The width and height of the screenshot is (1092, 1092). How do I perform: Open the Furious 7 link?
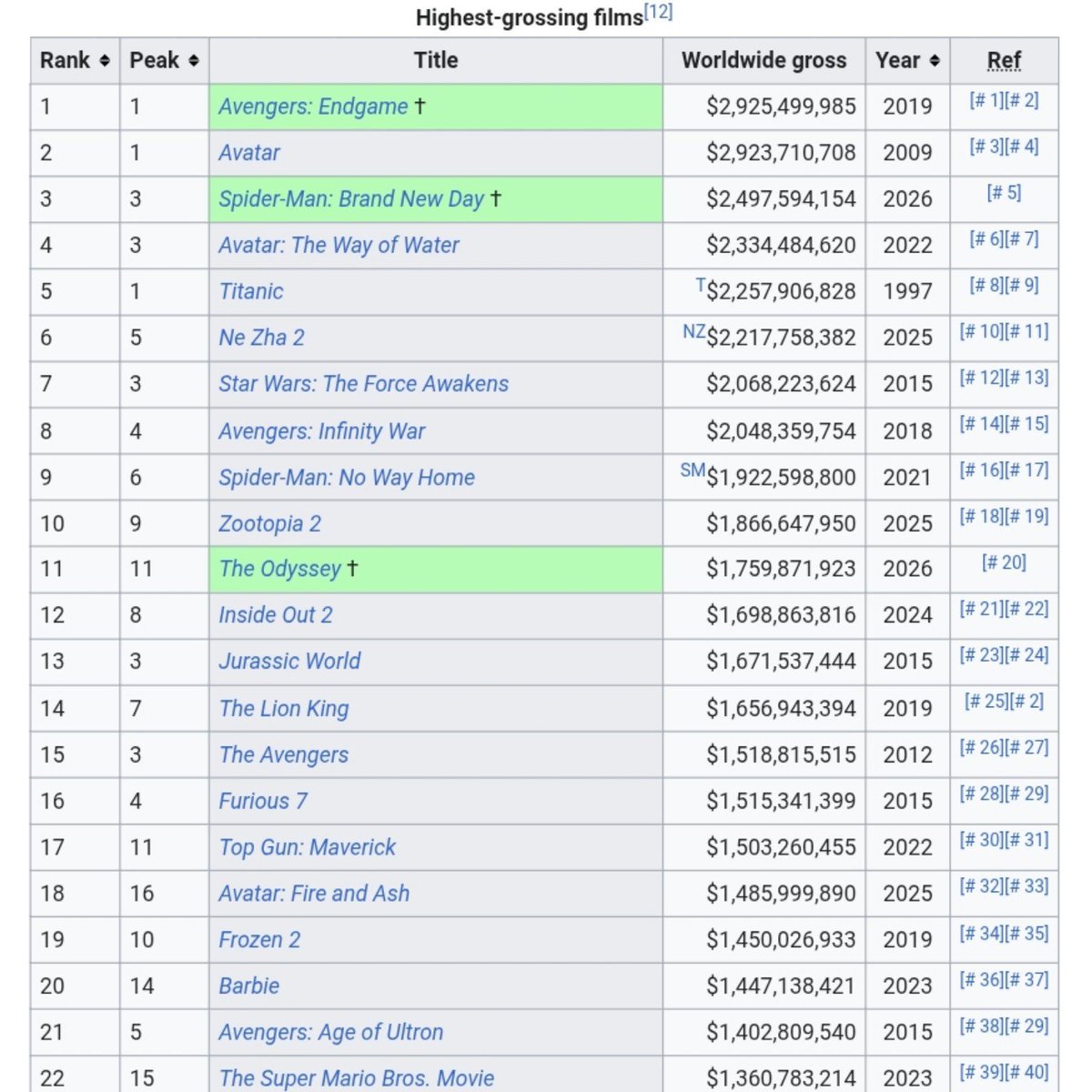[263, 802]
